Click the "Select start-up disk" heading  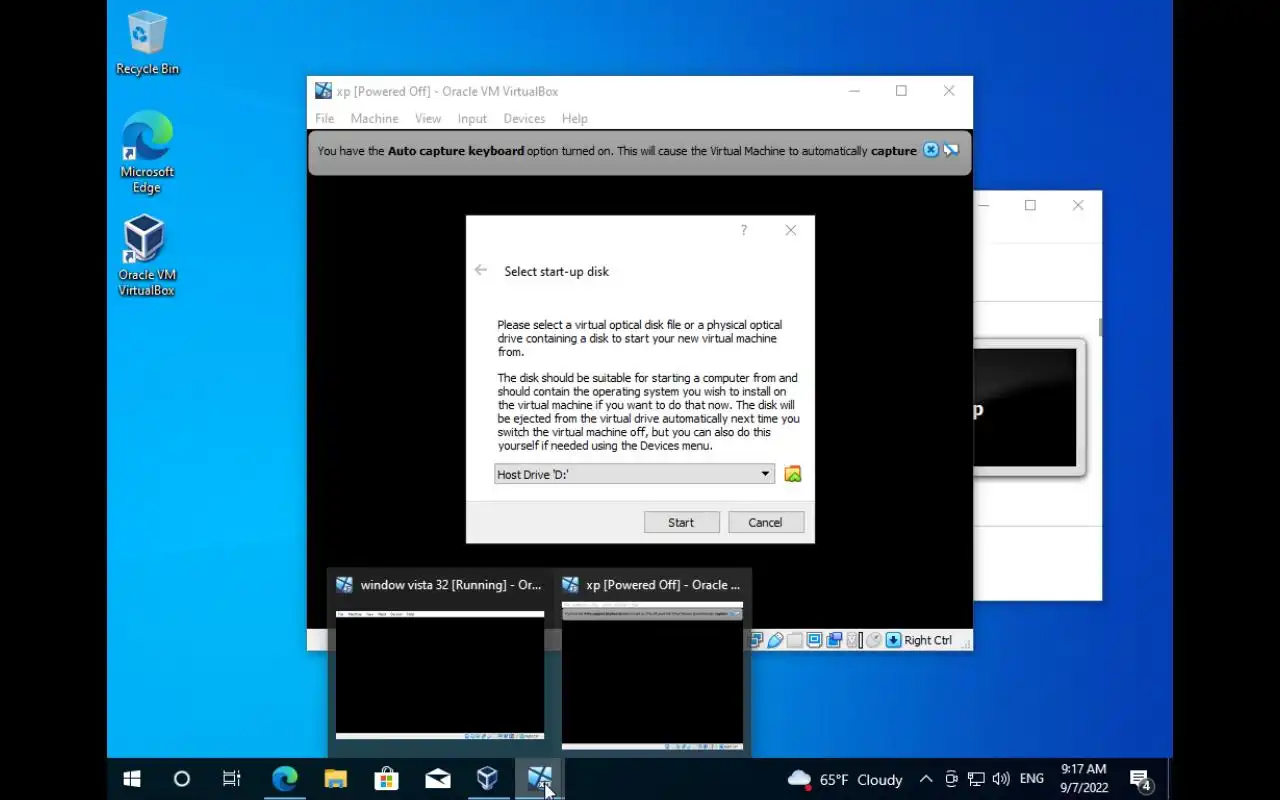(556, 271)
